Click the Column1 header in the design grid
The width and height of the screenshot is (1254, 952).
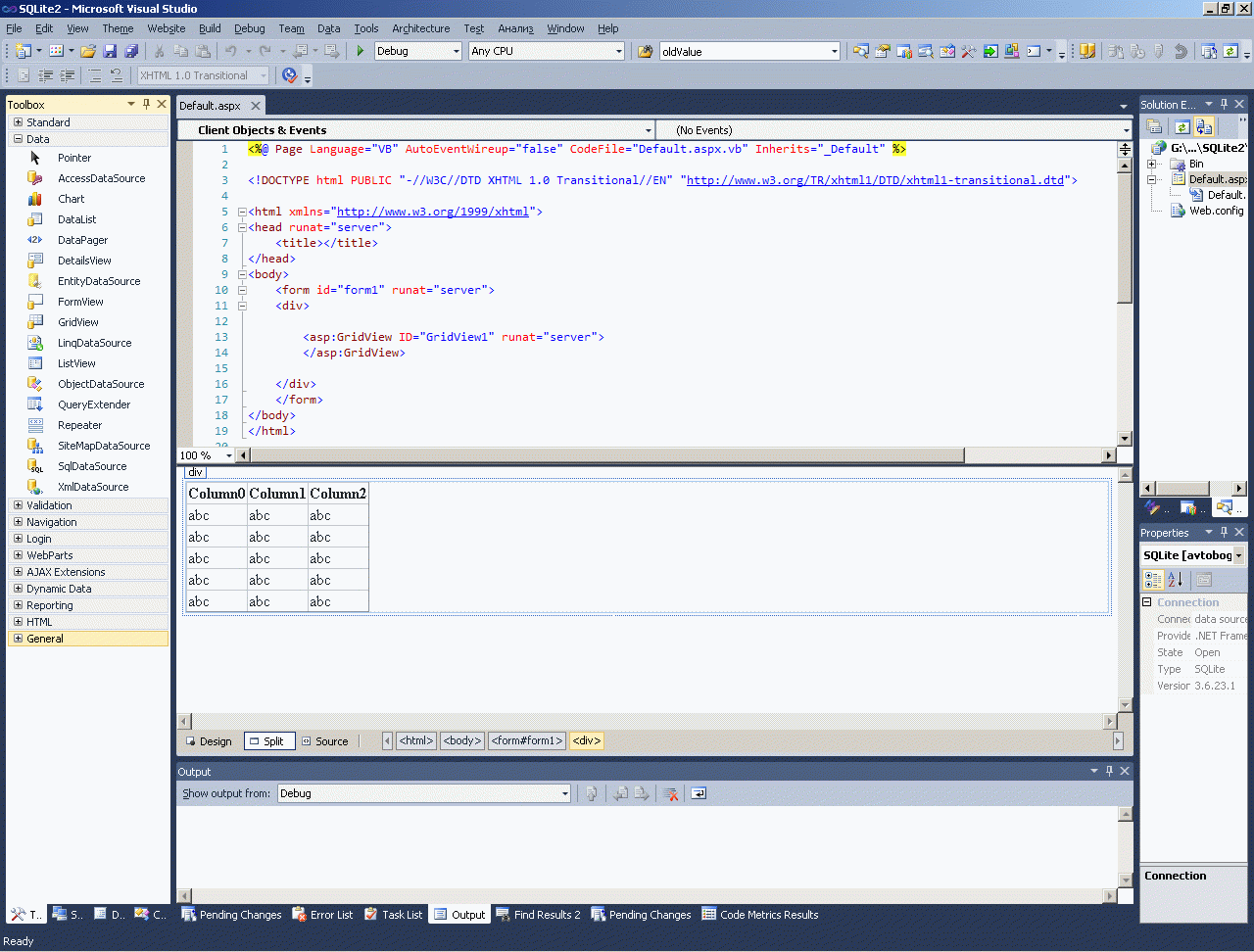(x=277, y=494)
